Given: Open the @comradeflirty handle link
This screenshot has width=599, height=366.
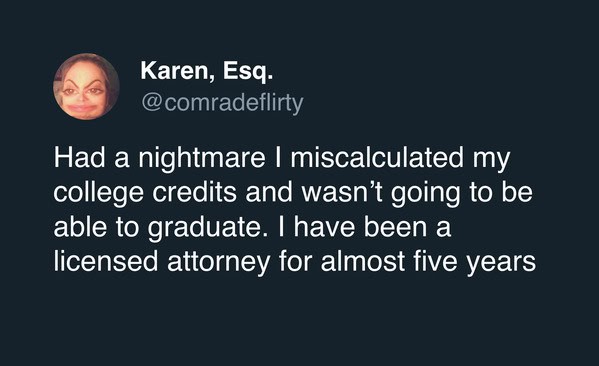Looking at the screenshot, I should (x=222, y=103).
